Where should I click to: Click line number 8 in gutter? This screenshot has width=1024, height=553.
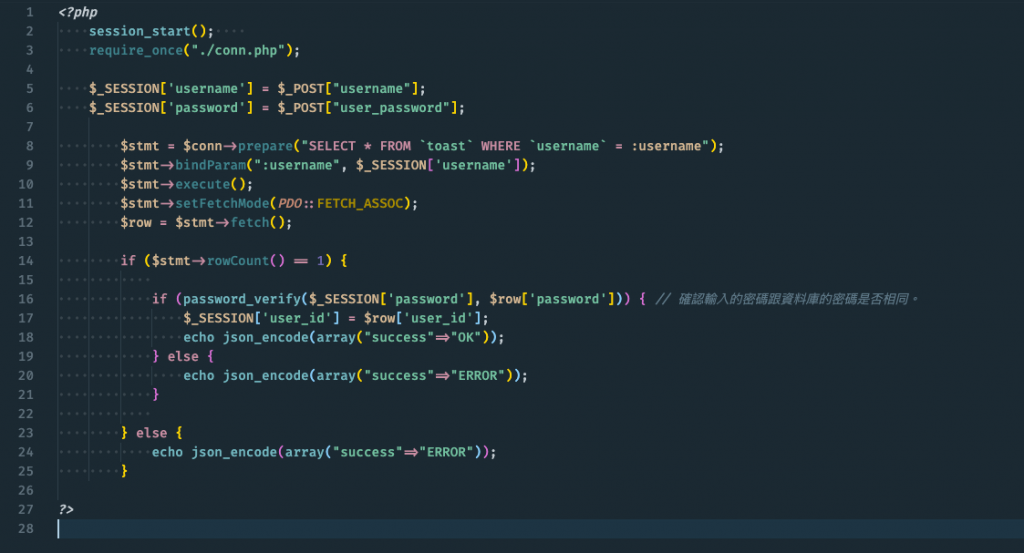29,146
